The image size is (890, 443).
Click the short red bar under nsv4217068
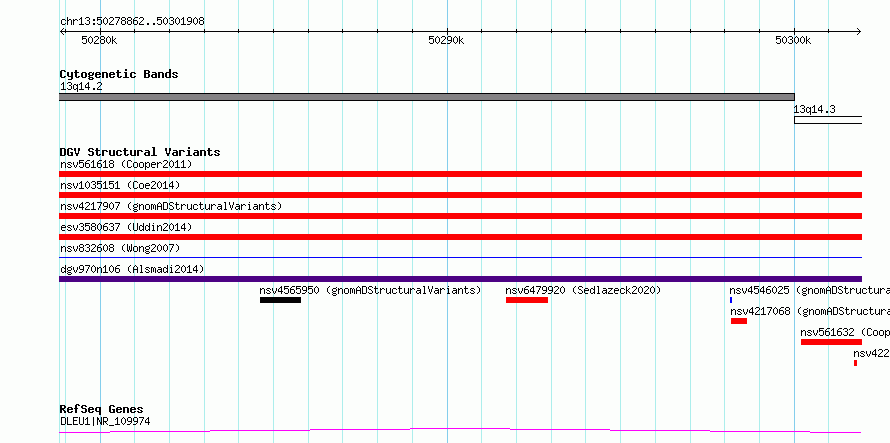tap(739, 321)
